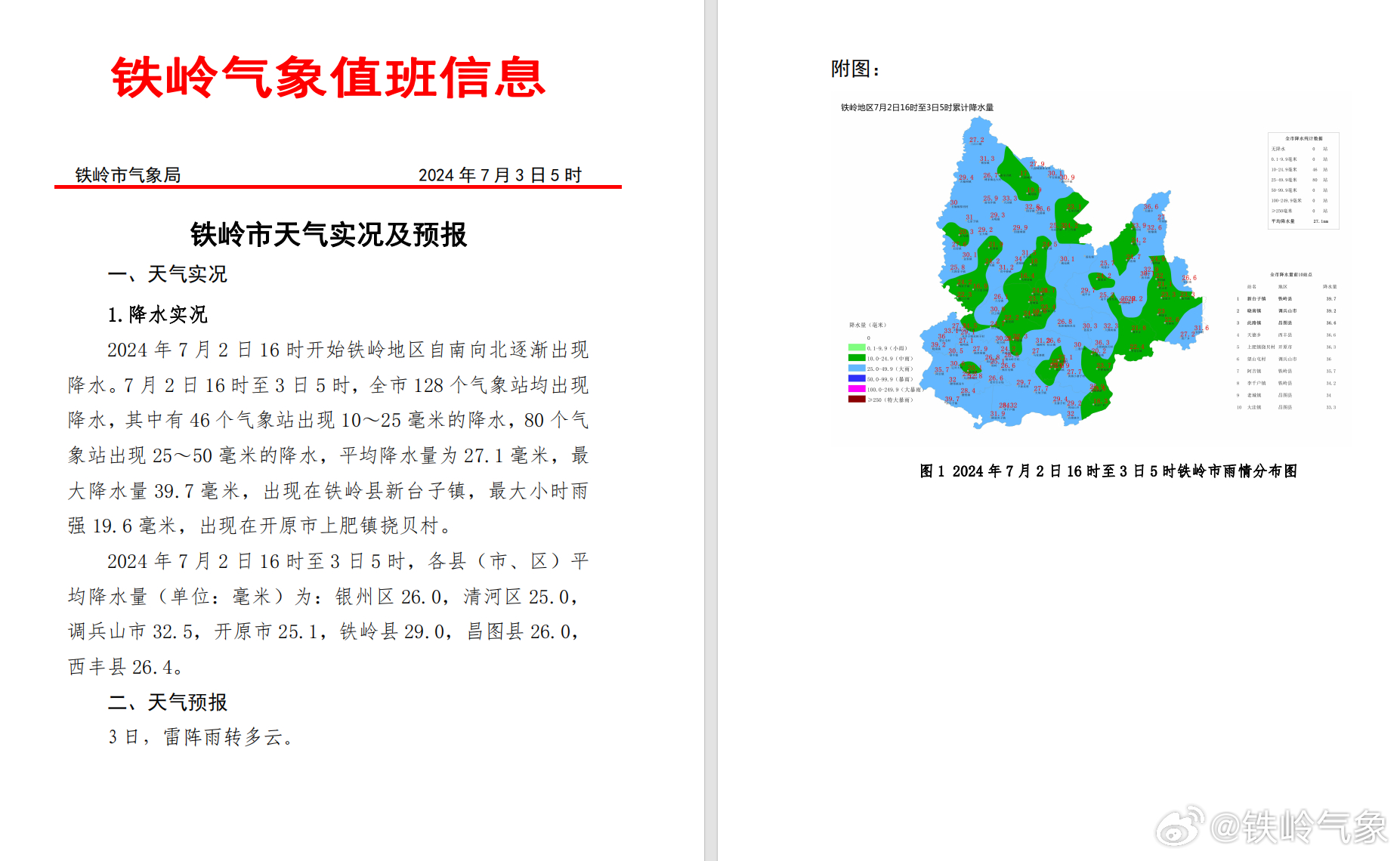Click the 无降水 row in the stats table
The height and width of the screenshot is (861, 1400).
point(1300,149)
